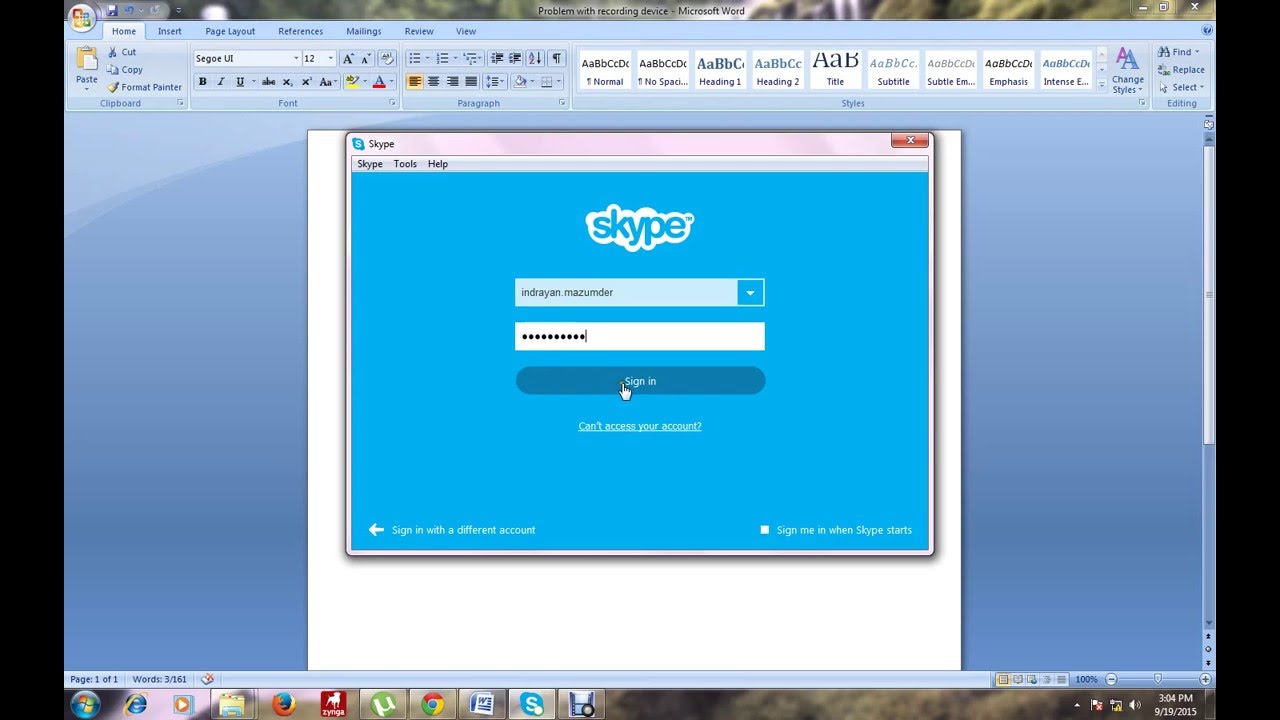Toggle Show/Hide paragraph marks

tap(557, 59)
